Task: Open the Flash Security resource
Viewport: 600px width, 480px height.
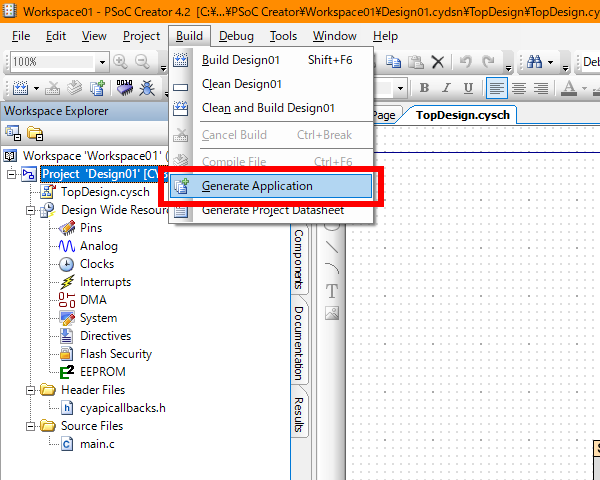Action: point(116,354)
